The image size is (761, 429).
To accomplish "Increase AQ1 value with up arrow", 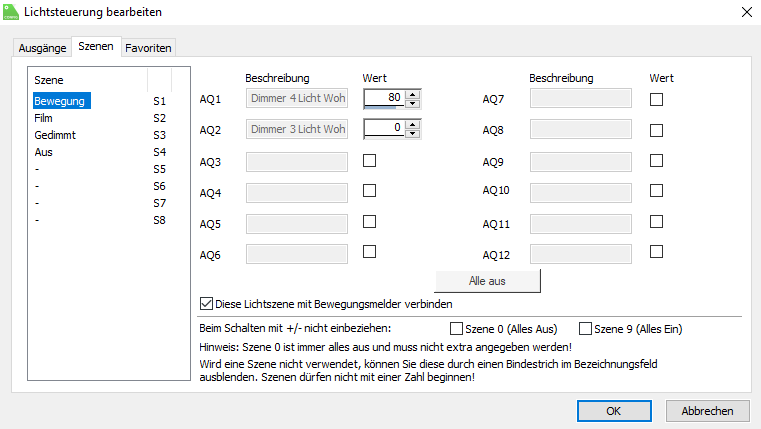I will click(413, 94).
